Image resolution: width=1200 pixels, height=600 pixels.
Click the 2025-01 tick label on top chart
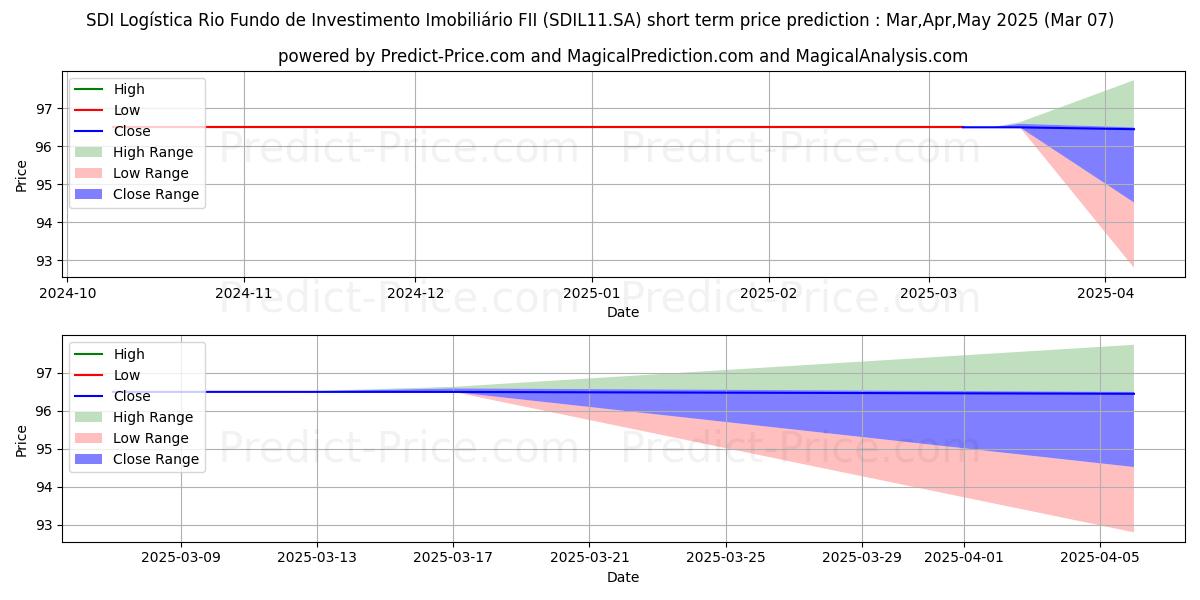coord(592,294)
